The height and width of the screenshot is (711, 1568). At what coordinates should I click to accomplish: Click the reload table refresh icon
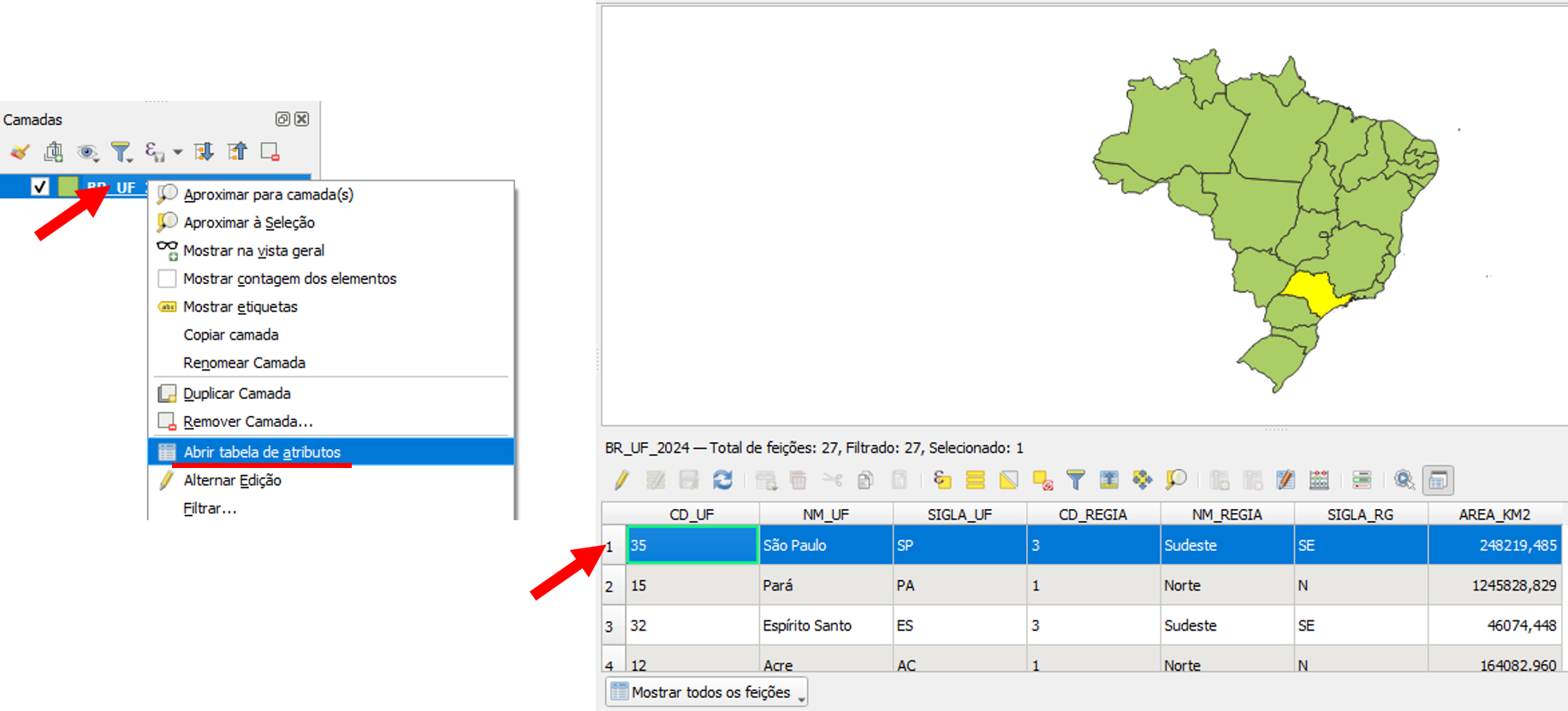click(722, 480)
